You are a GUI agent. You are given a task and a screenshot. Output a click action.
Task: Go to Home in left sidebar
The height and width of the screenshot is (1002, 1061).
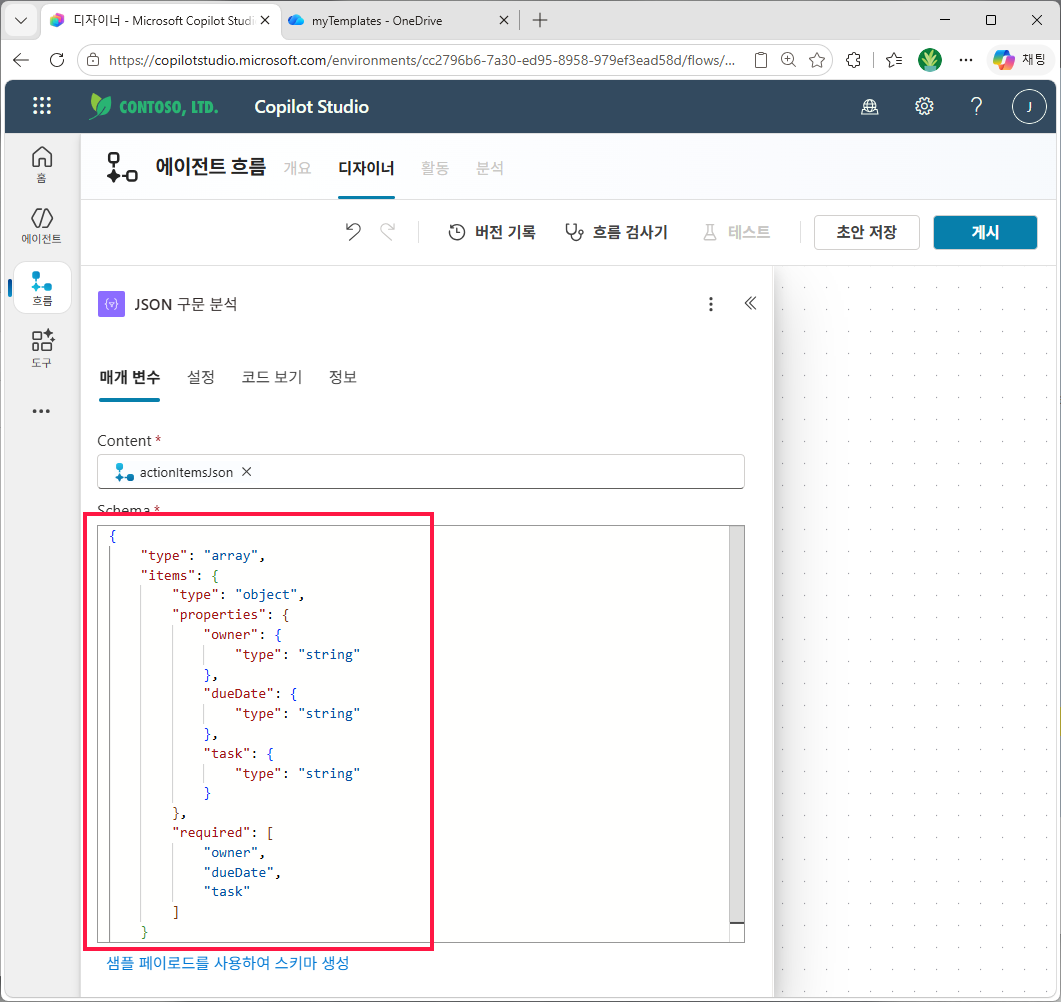41,164
